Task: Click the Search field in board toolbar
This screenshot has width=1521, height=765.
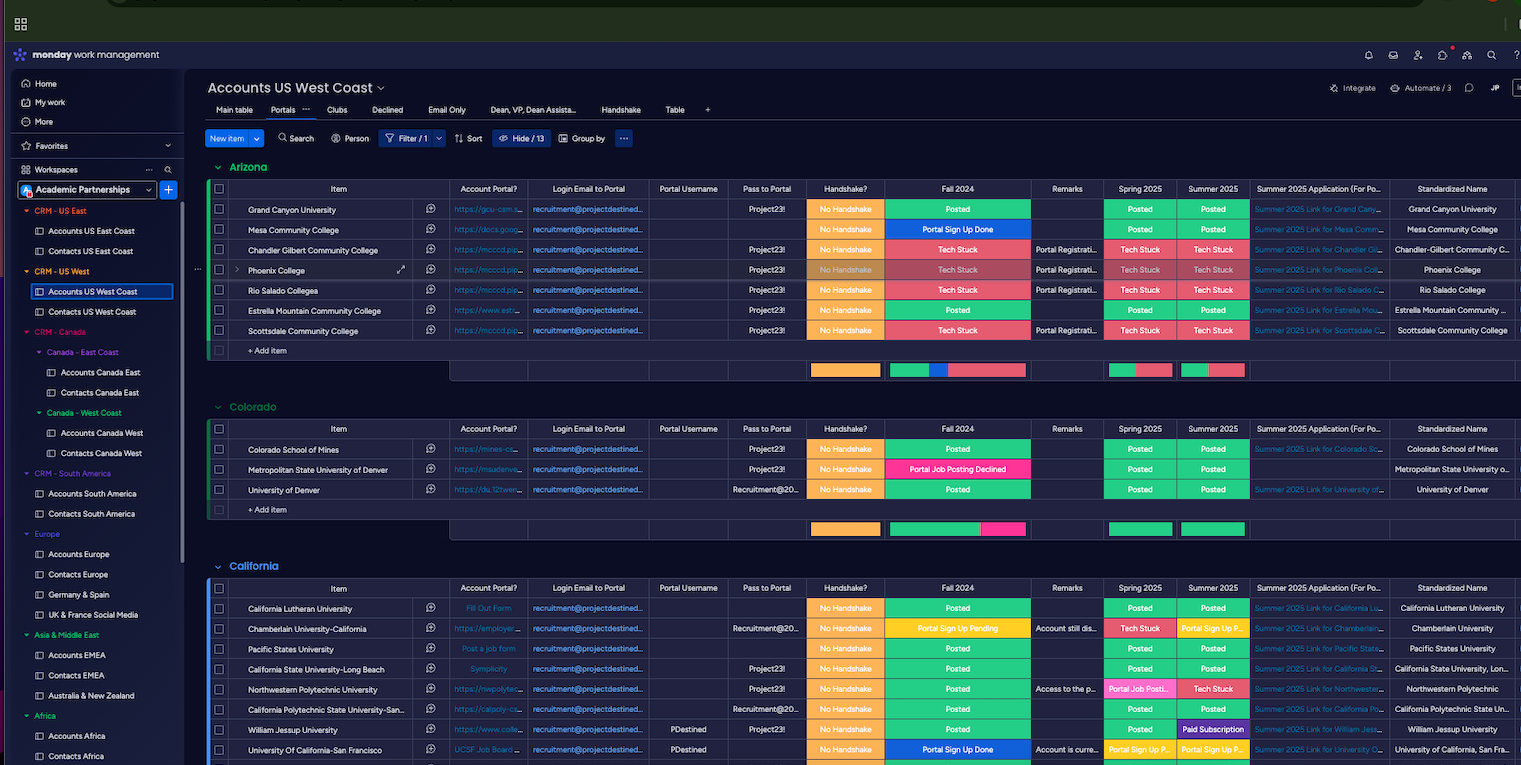Action: click(296, 139)
